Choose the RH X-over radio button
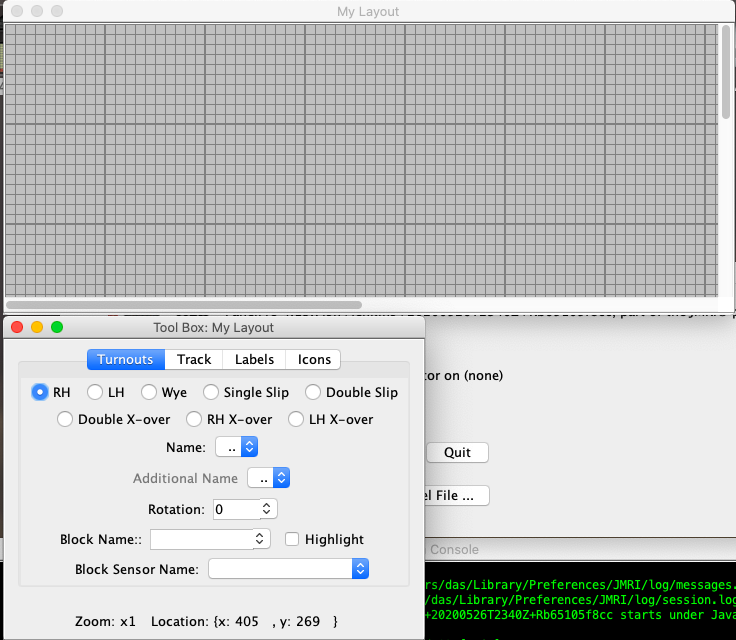 pos(194,419)
